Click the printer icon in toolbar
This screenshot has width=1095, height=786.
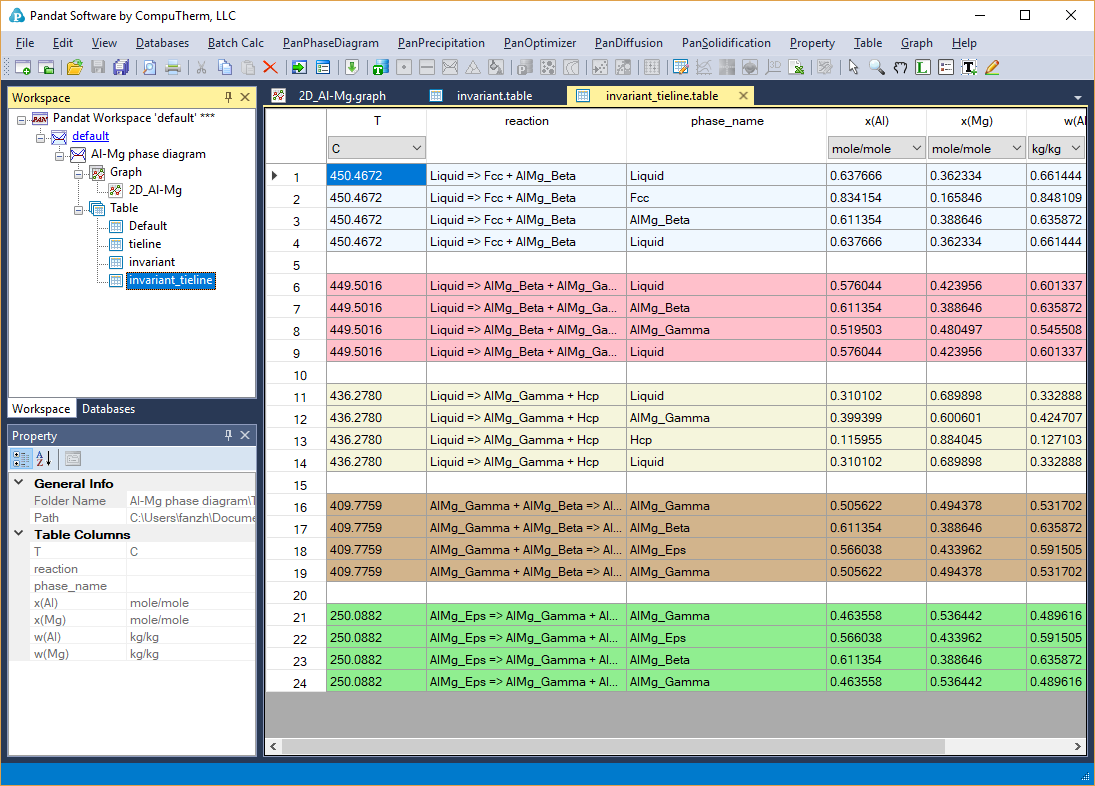pyautogui.click(x=173, y=67)
